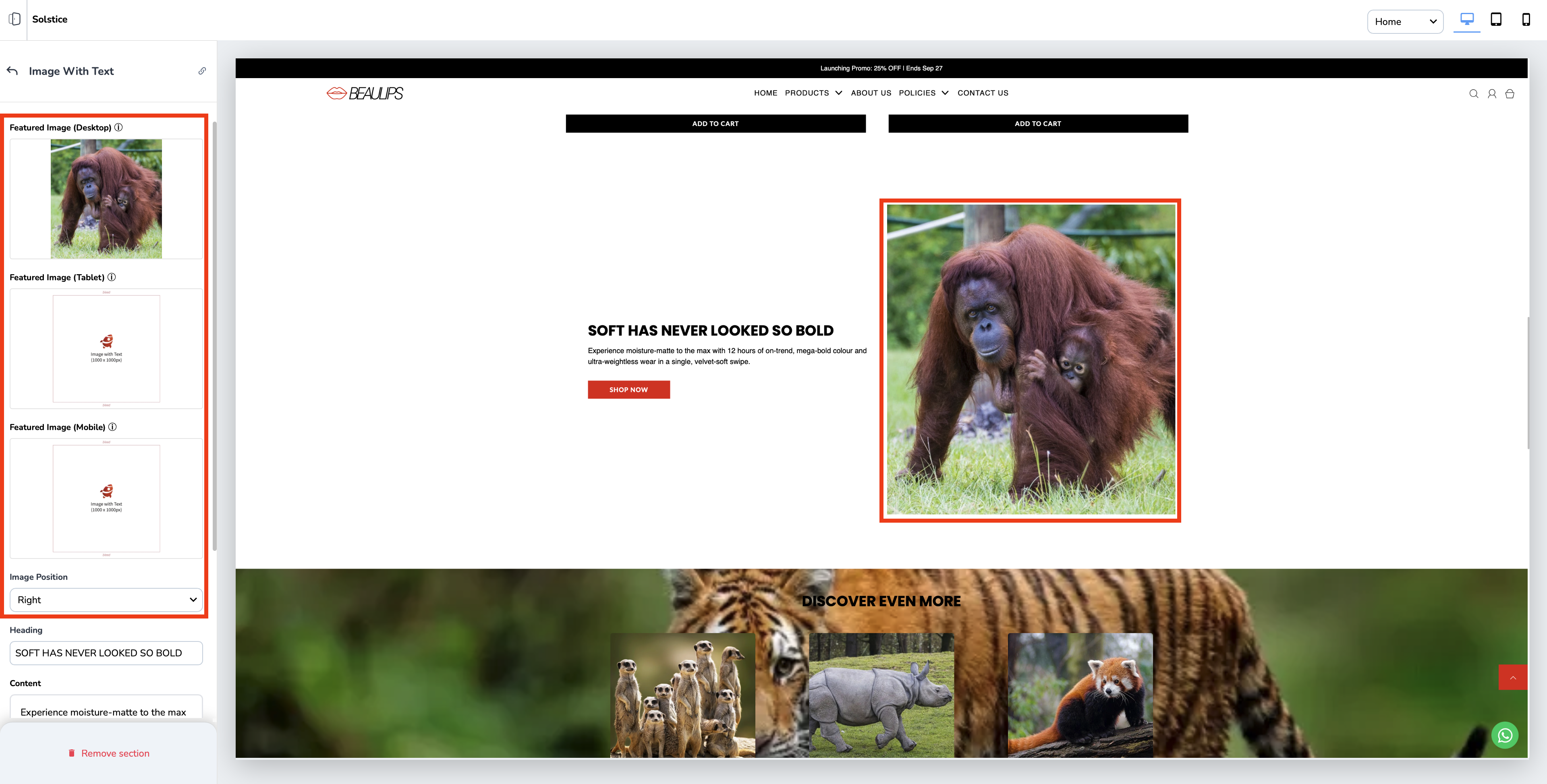Show info for Featured Image (Desktop)

pyautogui.click(x=118, y=127)
